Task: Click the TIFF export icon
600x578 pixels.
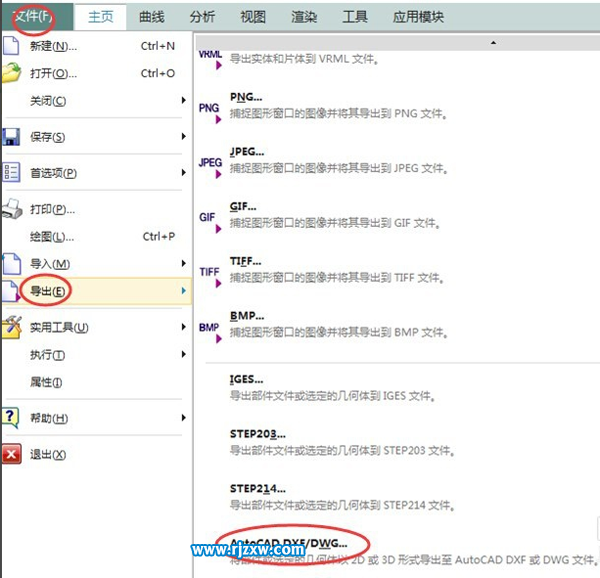Action: [x=210, y=277]
